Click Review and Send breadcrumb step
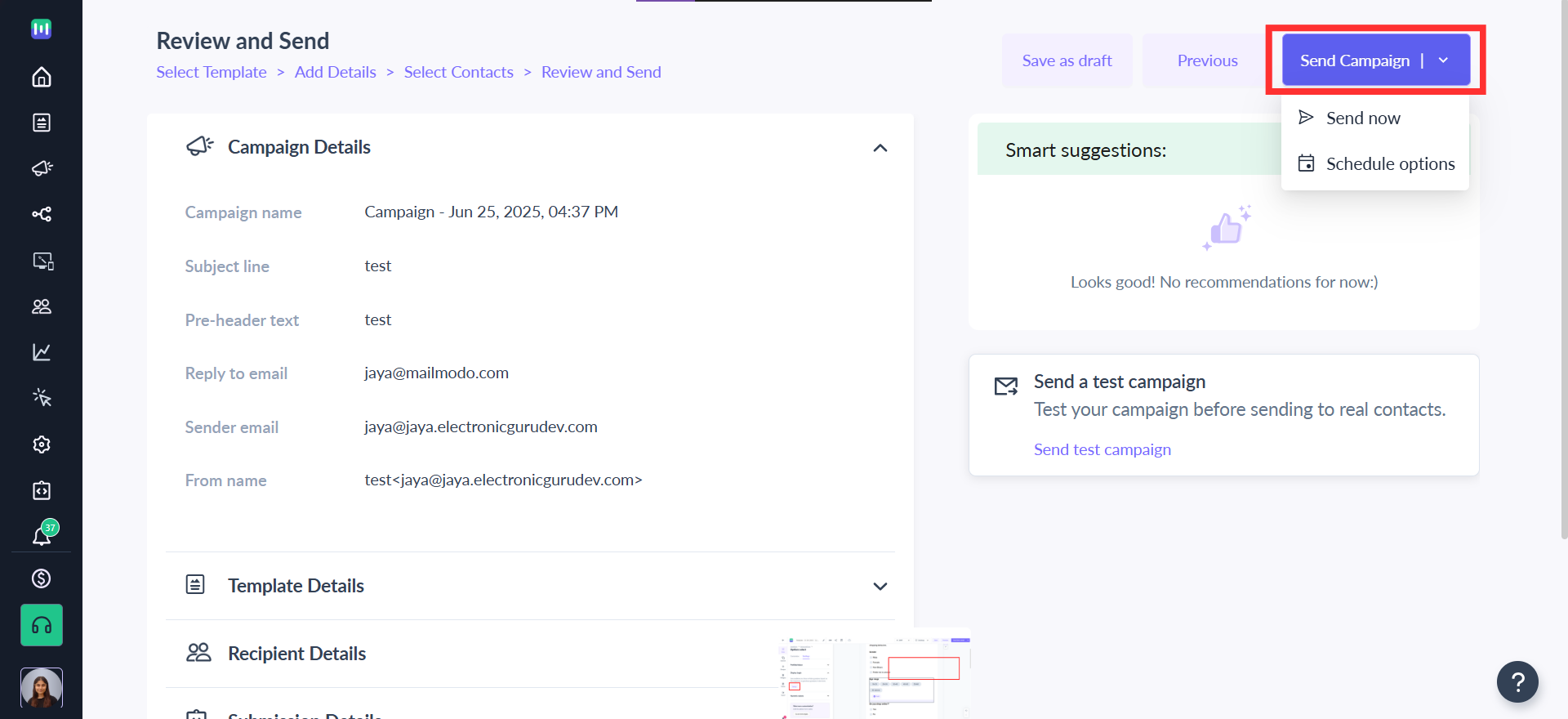 click(601, 72)
